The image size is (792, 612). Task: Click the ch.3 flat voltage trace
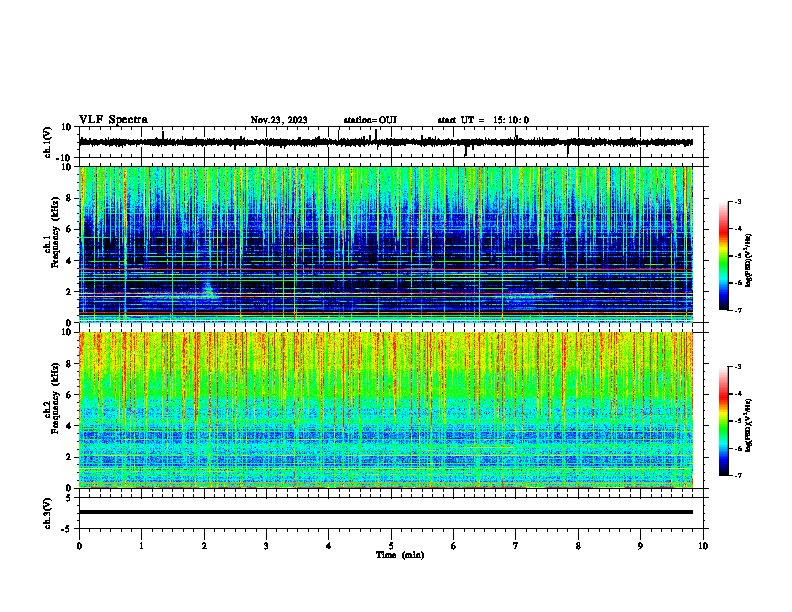coord(386,512)
